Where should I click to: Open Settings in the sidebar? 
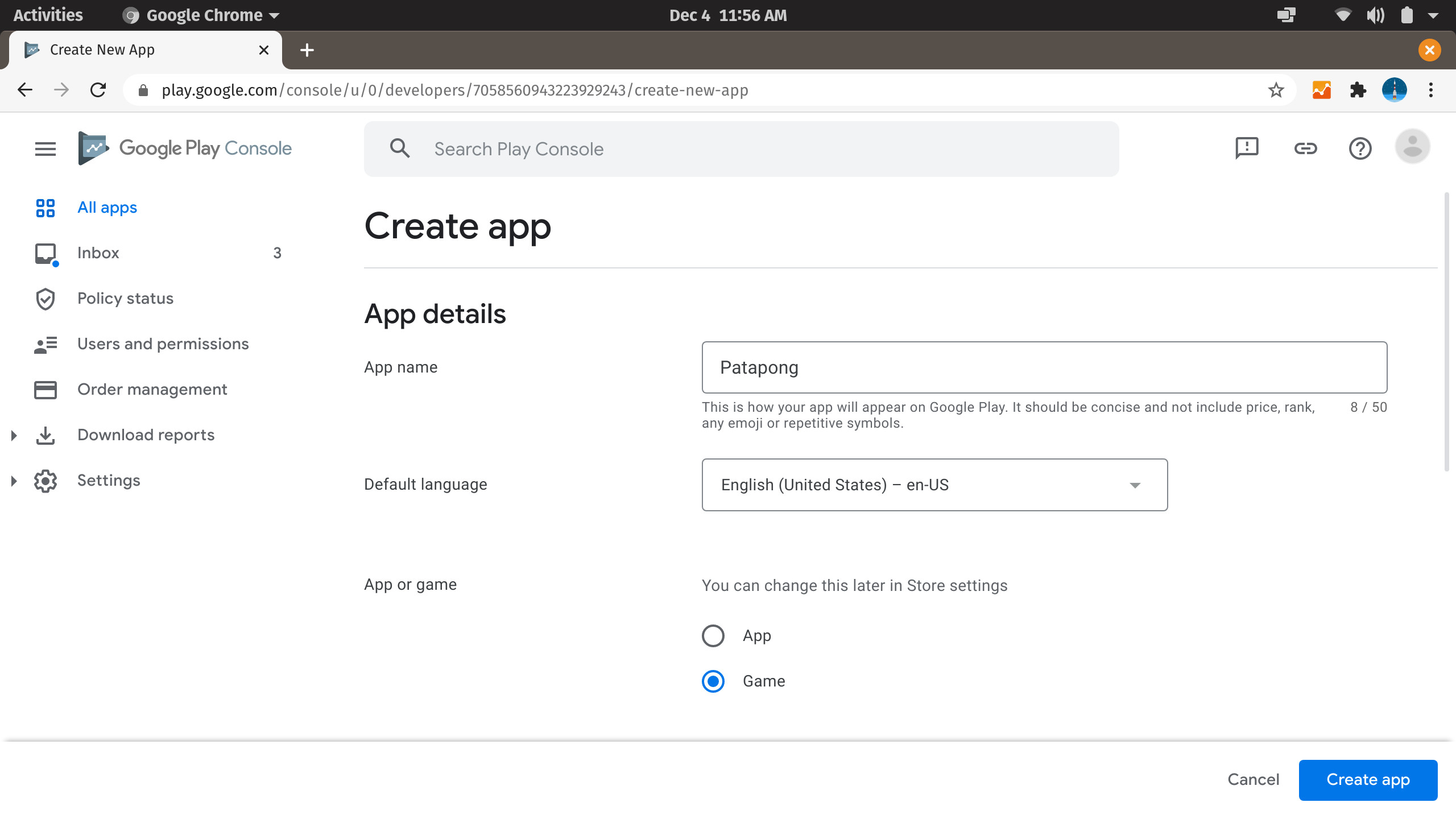click(x=109, y=481)
